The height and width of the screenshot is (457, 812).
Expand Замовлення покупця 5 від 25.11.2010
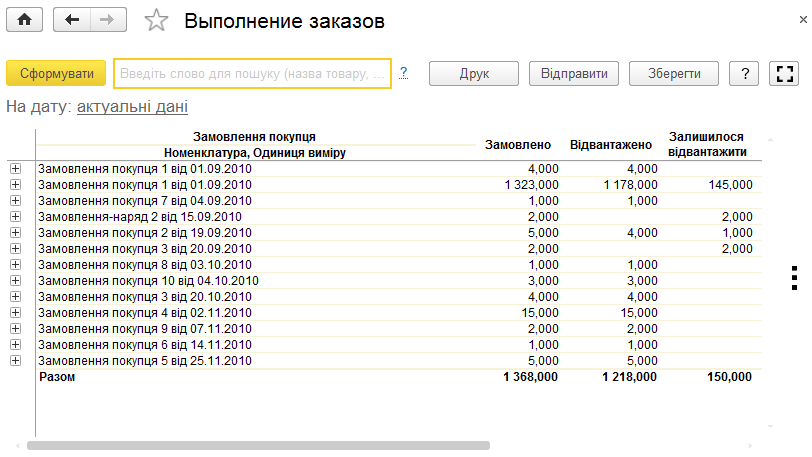pyautogui.click(x=16, y=362)
